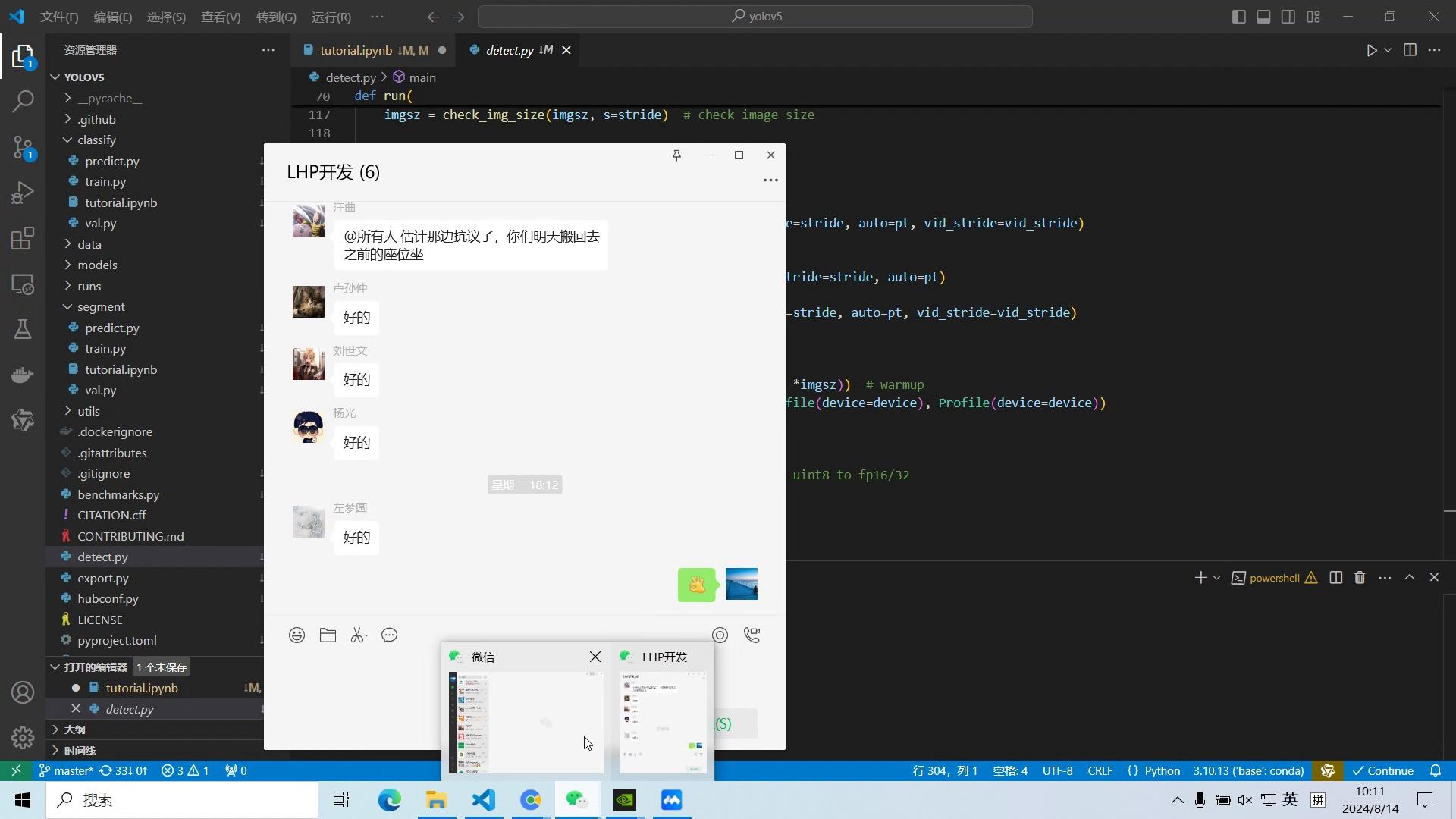Image resolution: width=1456 pixels, height=819 pixels.
Task: Select the LHP开发 window preview thumbnail
Action: pos(664,723)
